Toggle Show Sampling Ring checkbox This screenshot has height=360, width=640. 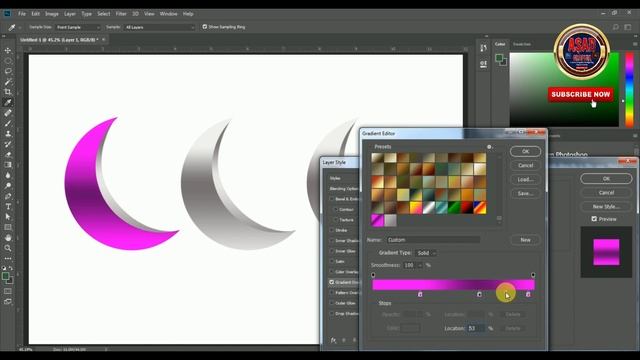[204, 27]
